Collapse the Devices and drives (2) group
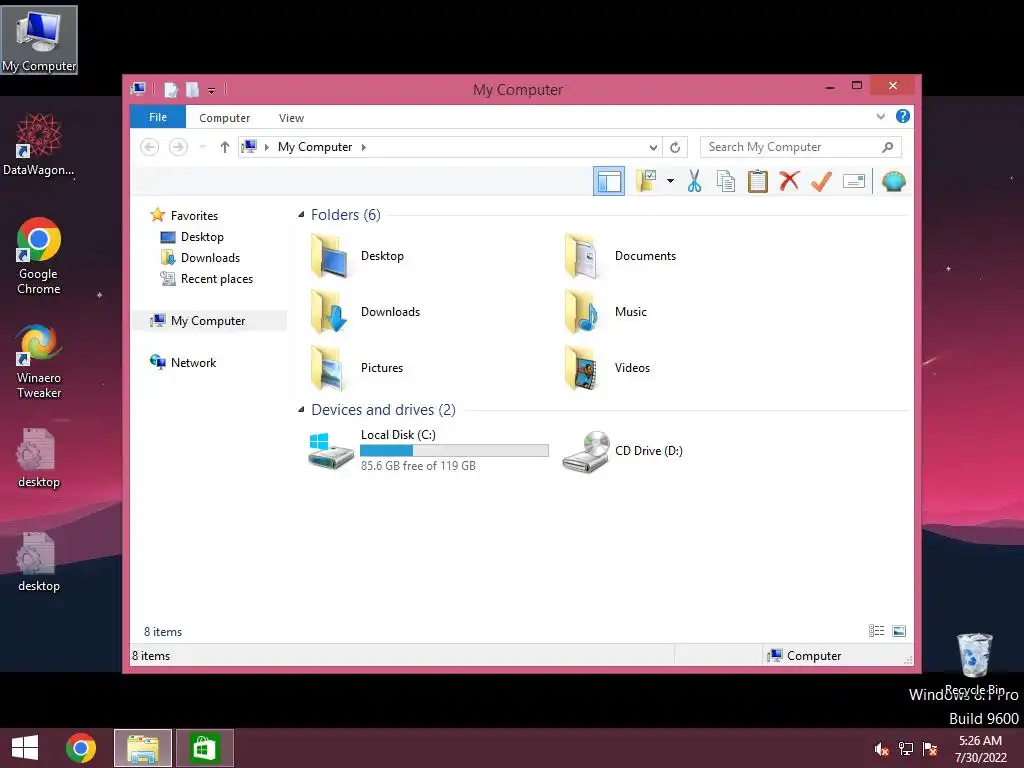 301,409
